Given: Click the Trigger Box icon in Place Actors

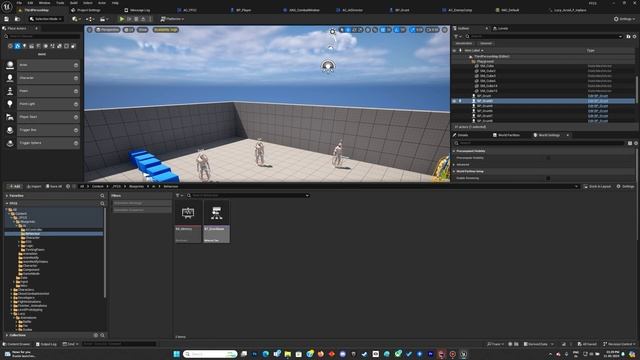Looking at the screenshot, I should tap(10, 130).
